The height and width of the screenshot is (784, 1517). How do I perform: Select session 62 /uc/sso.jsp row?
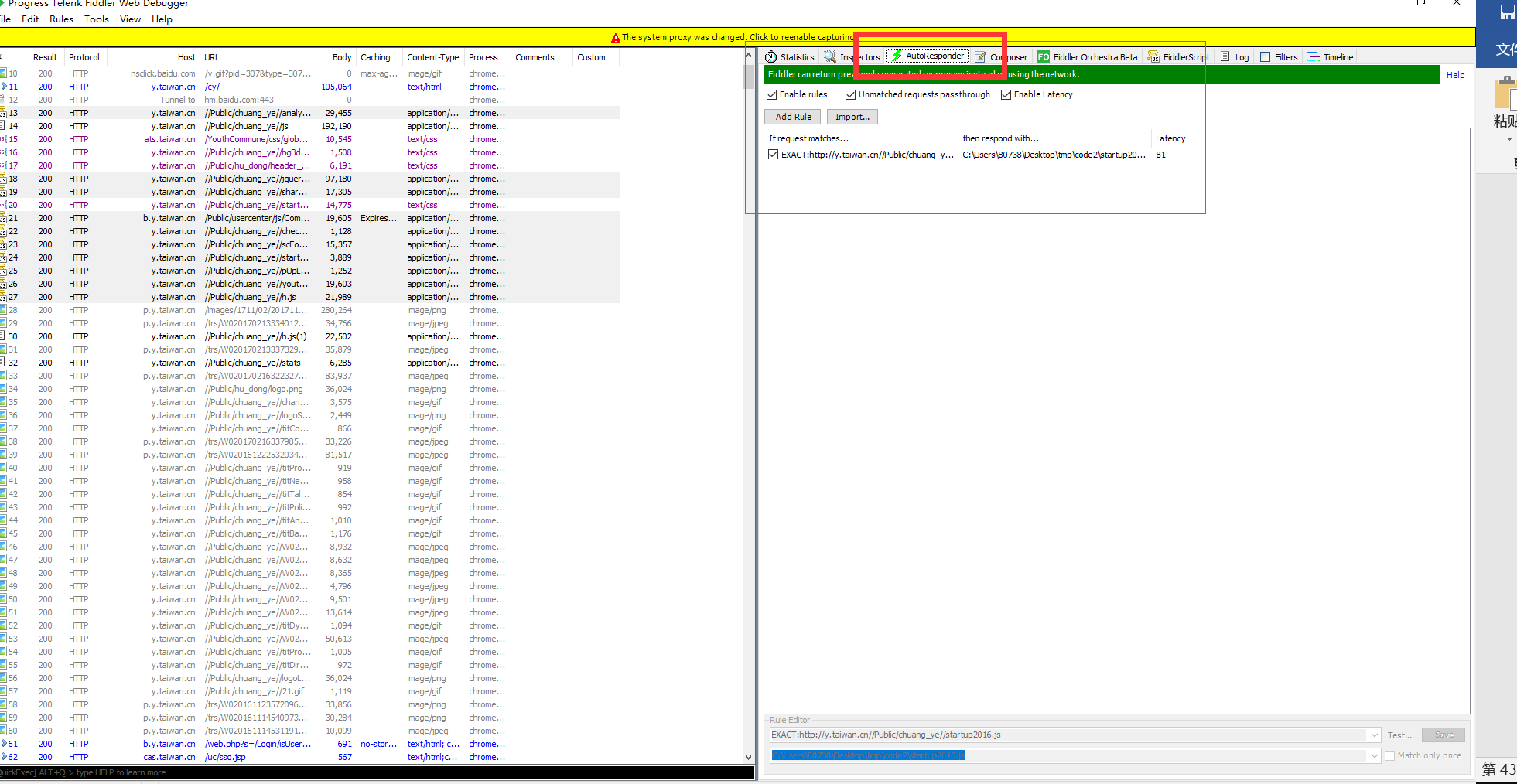[x=309, y=757]
